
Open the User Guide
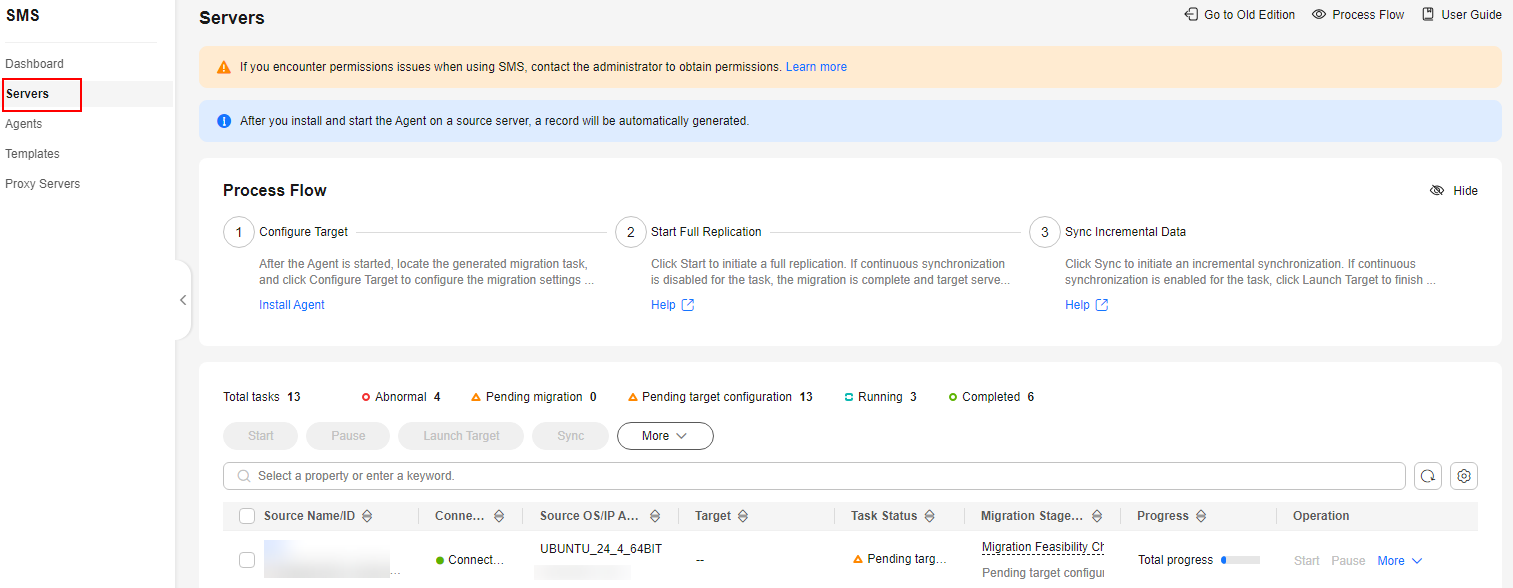(1462, 15)
